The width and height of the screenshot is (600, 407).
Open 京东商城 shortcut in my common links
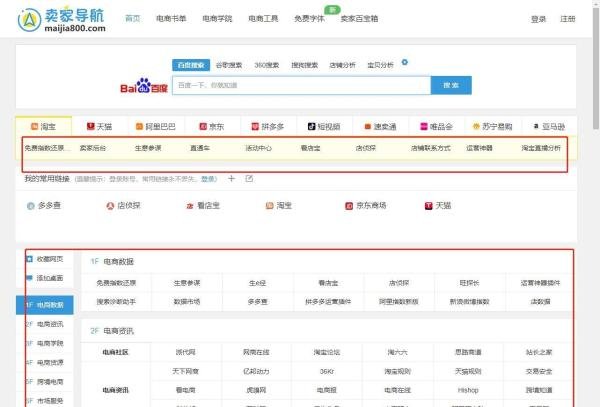(365, 206)
